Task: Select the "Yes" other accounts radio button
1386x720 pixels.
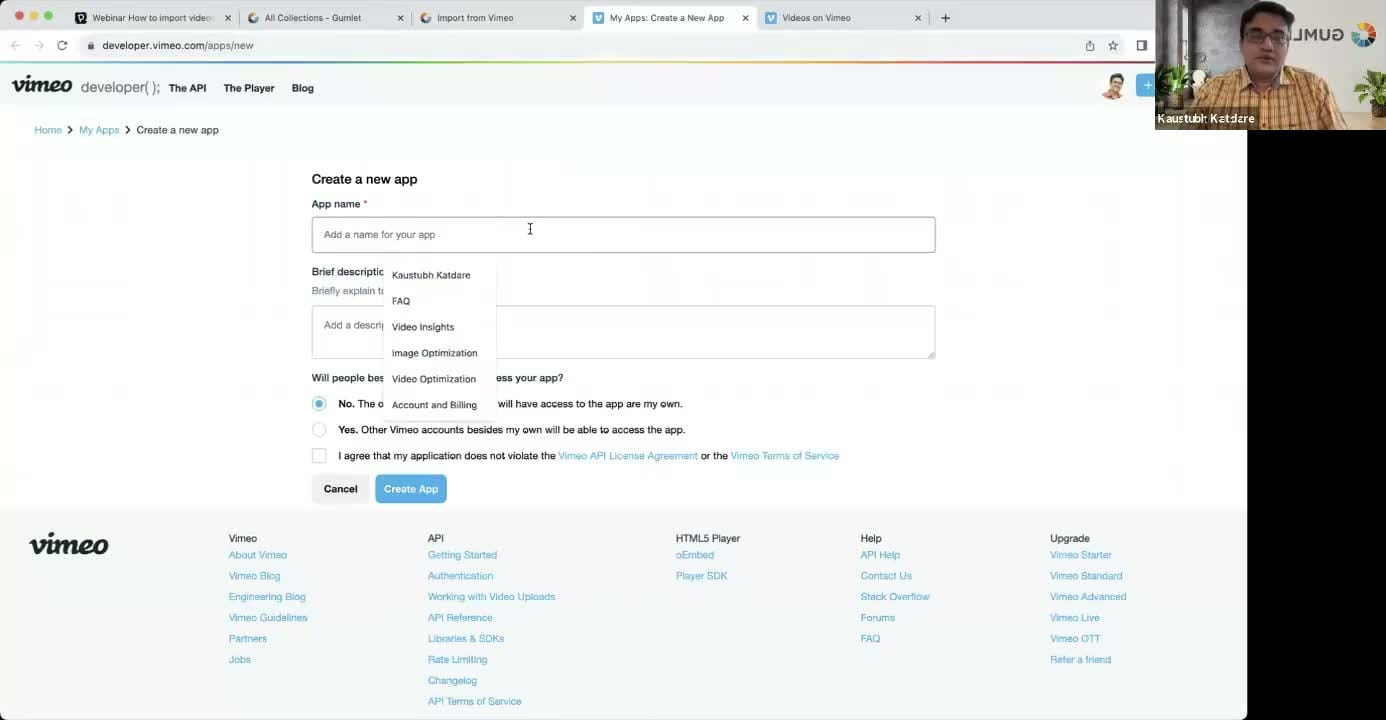Action: tap(319, 430)
